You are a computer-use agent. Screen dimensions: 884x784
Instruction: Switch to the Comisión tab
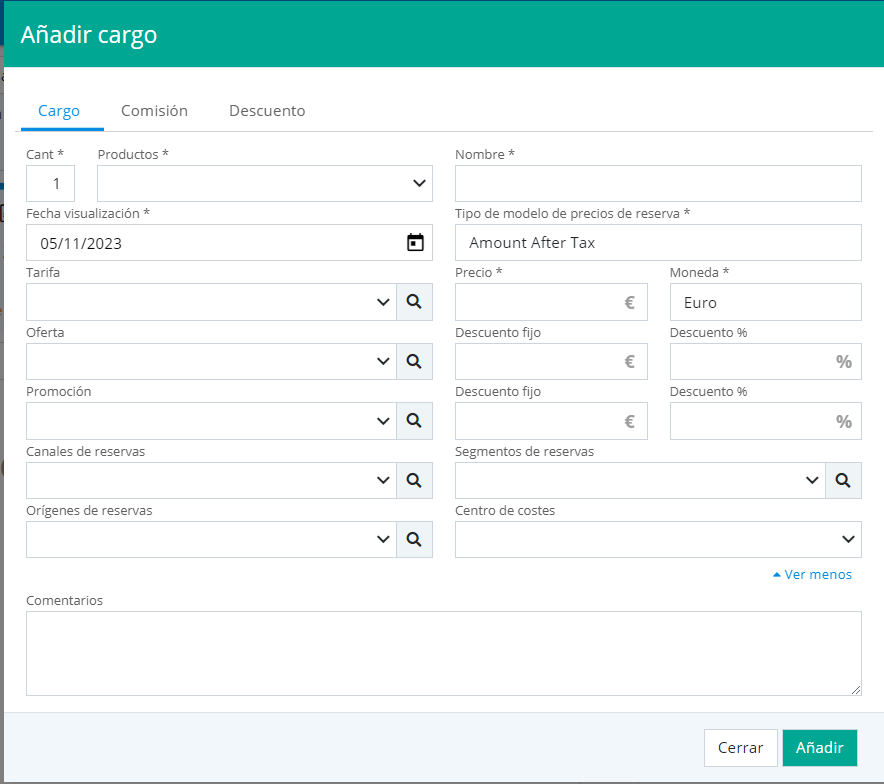tap(154, 111)
